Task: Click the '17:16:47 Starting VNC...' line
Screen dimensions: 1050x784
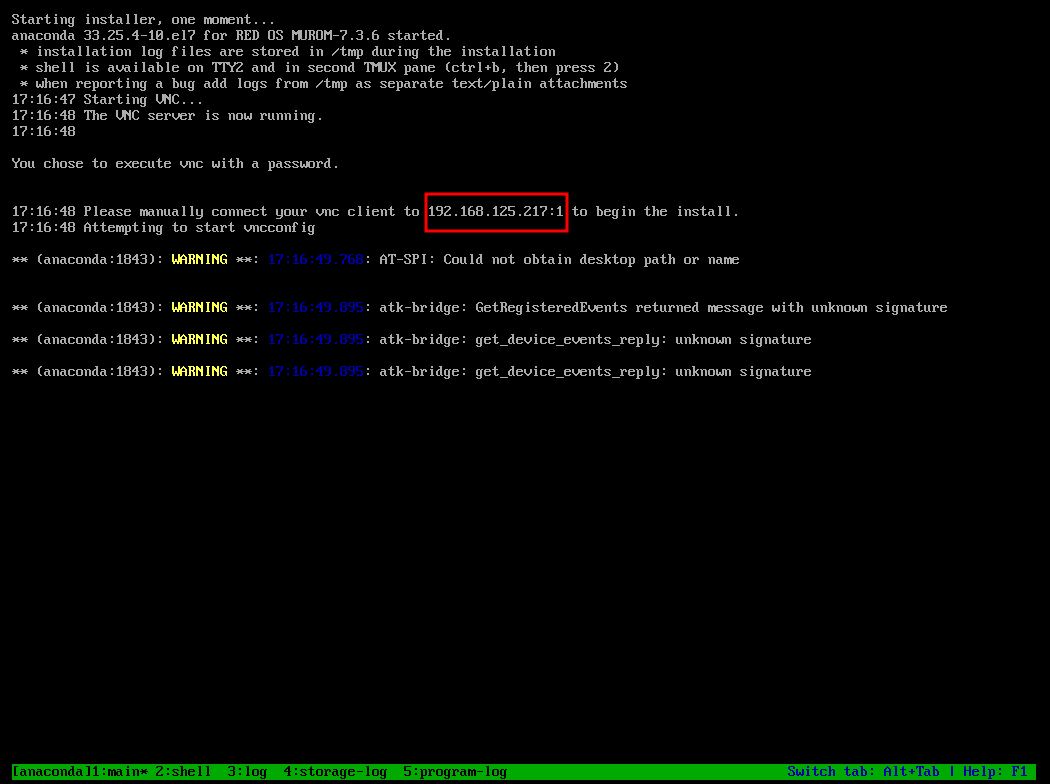Action: coord(107,100)
